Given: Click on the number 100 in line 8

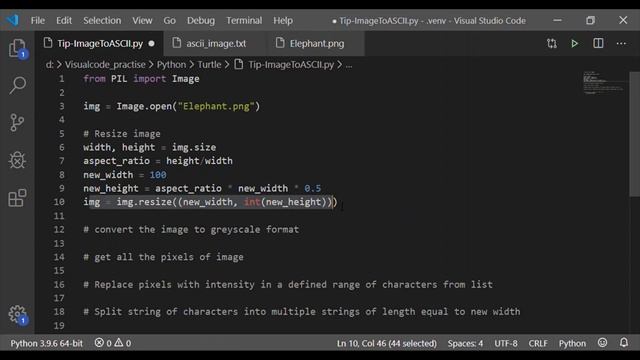Looking at the screenshot, I should pyautogui.click(x=158, y=175).
